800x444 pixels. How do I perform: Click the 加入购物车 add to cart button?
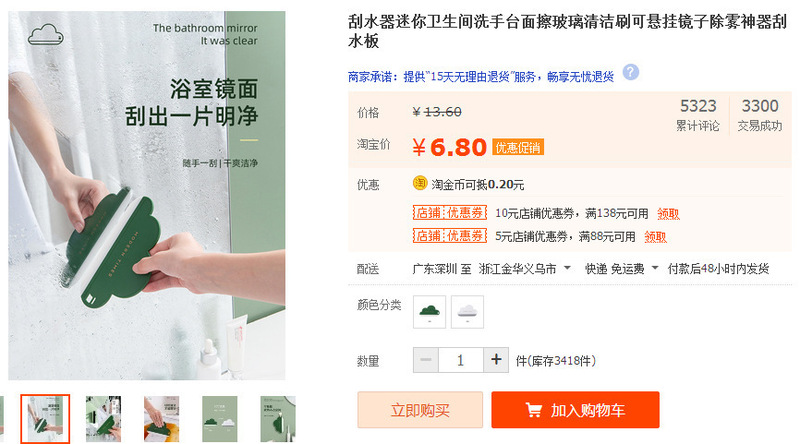pos(576,410)
